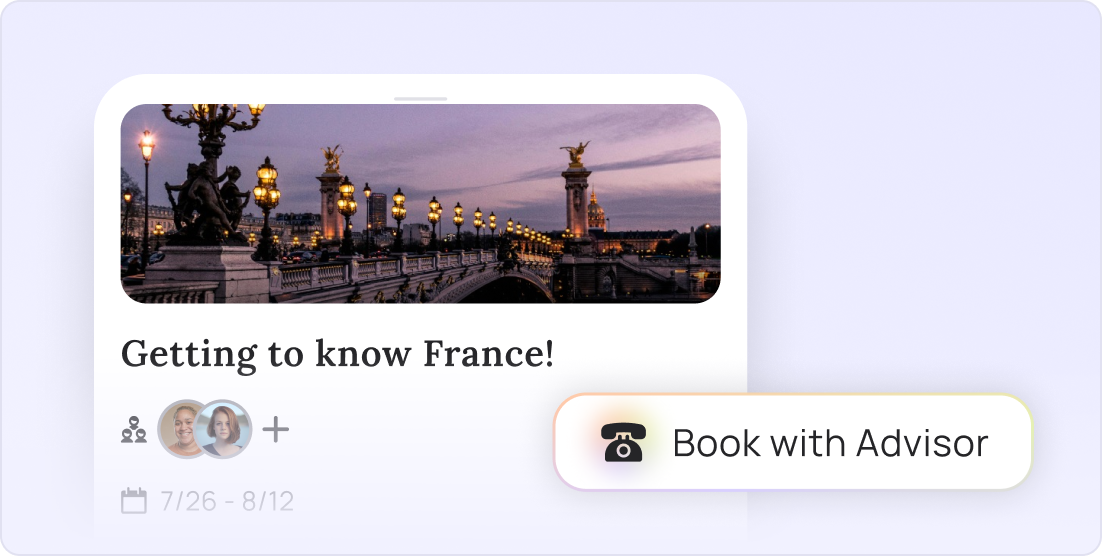Click the telephone icon in the advisor button
The height and width of the screenshot is (556, 1102).
tap(623, 442)
